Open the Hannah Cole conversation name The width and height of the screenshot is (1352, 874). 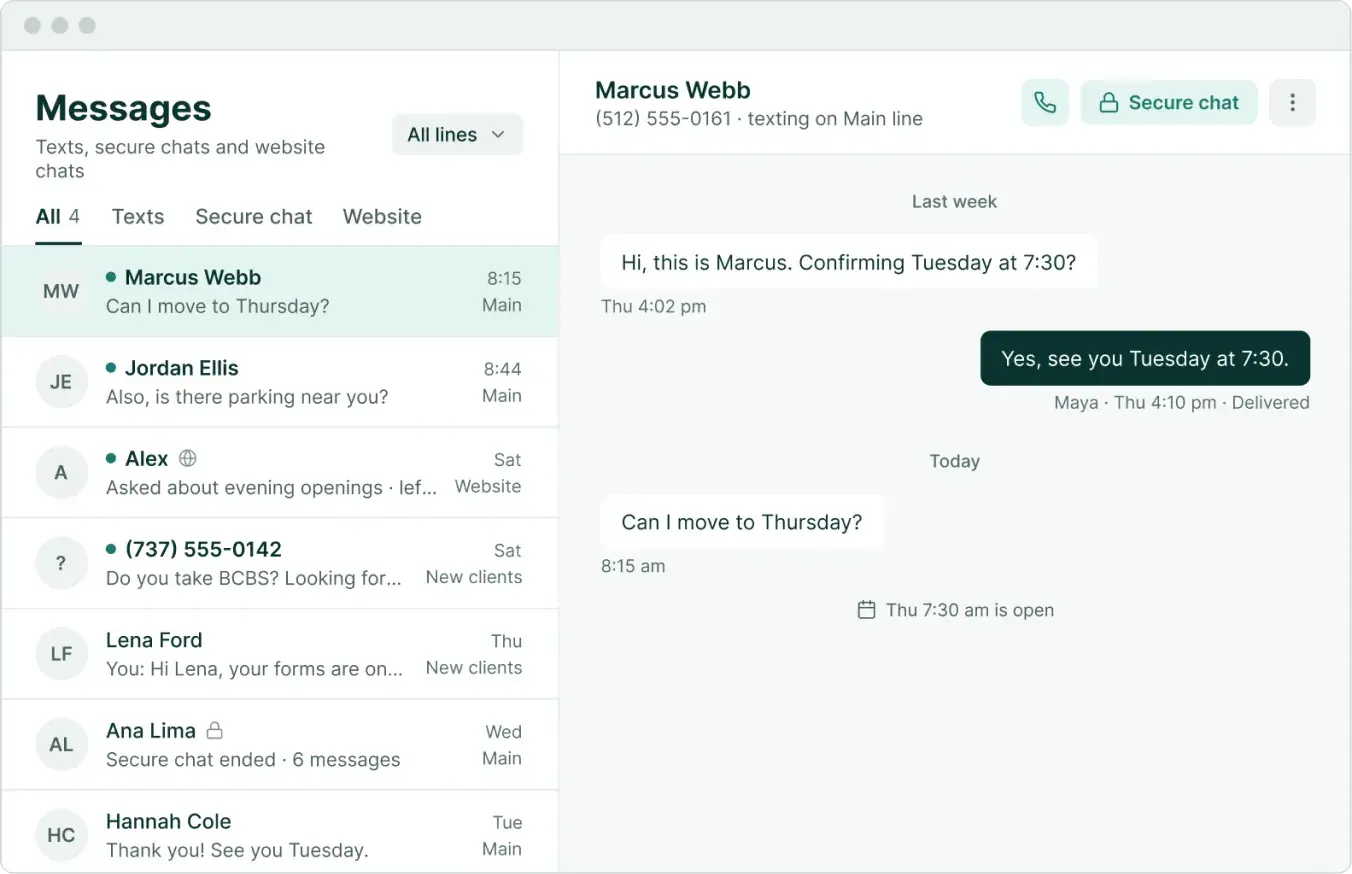168,821
